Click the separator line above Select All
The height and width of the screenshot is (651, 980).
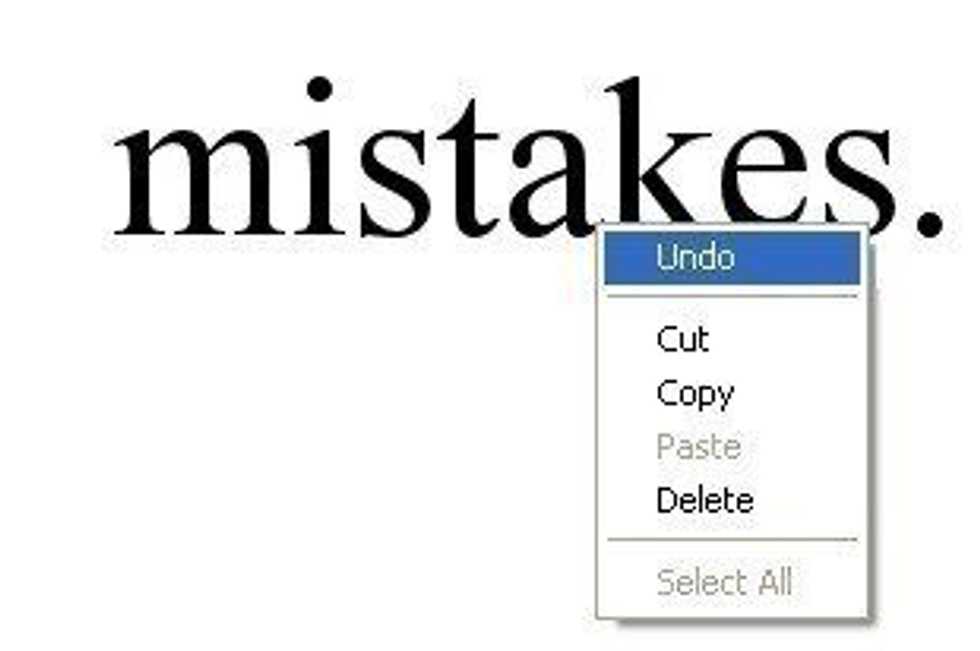tap(732, 539)
